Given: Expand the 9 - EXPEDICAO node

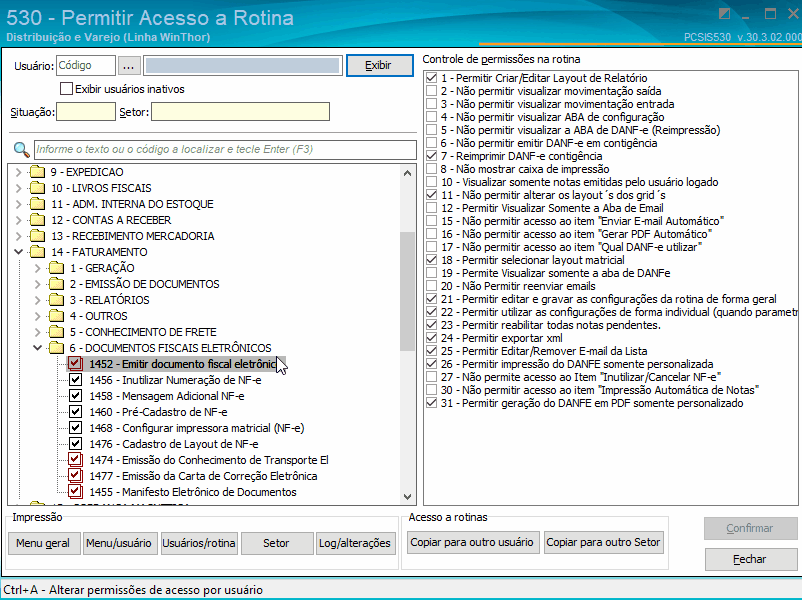Looking at the screenshot, I should point(18,172).
